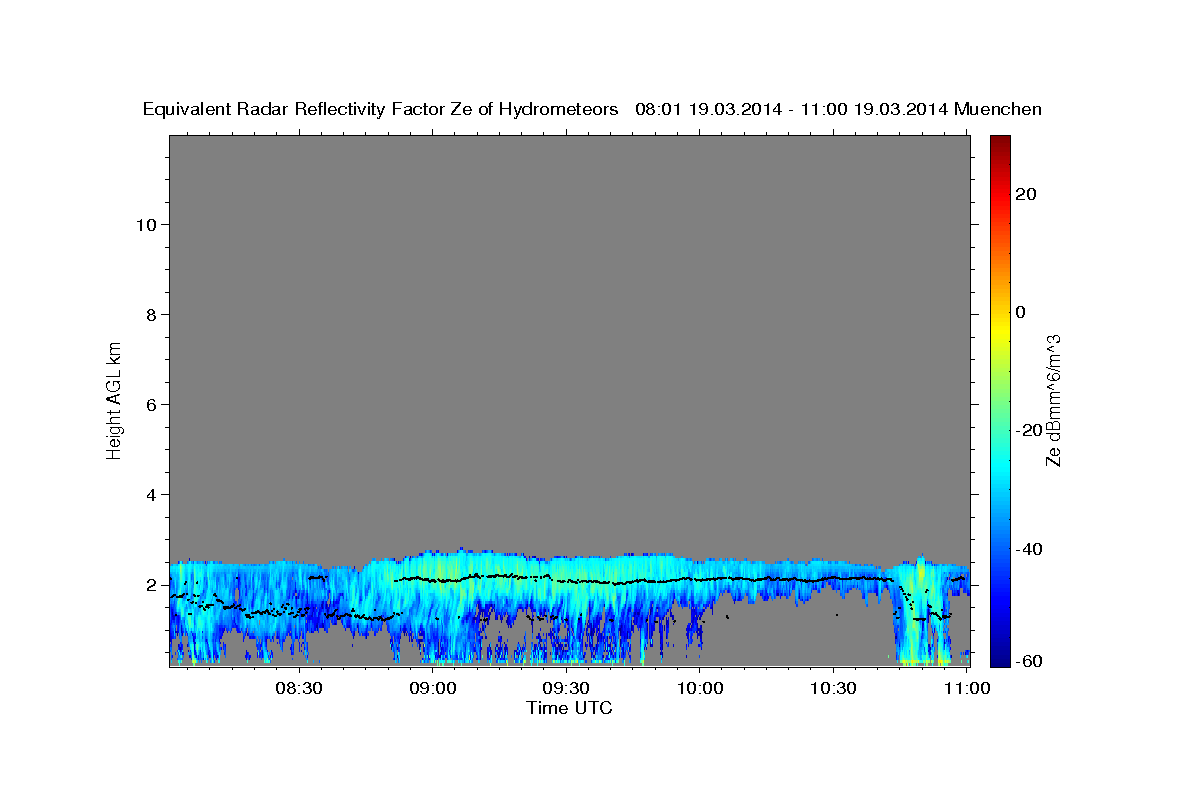Viewport: 1200px width, 800px height.
Task: Click the black cloud-base line near 10:00
Action: 700,579
